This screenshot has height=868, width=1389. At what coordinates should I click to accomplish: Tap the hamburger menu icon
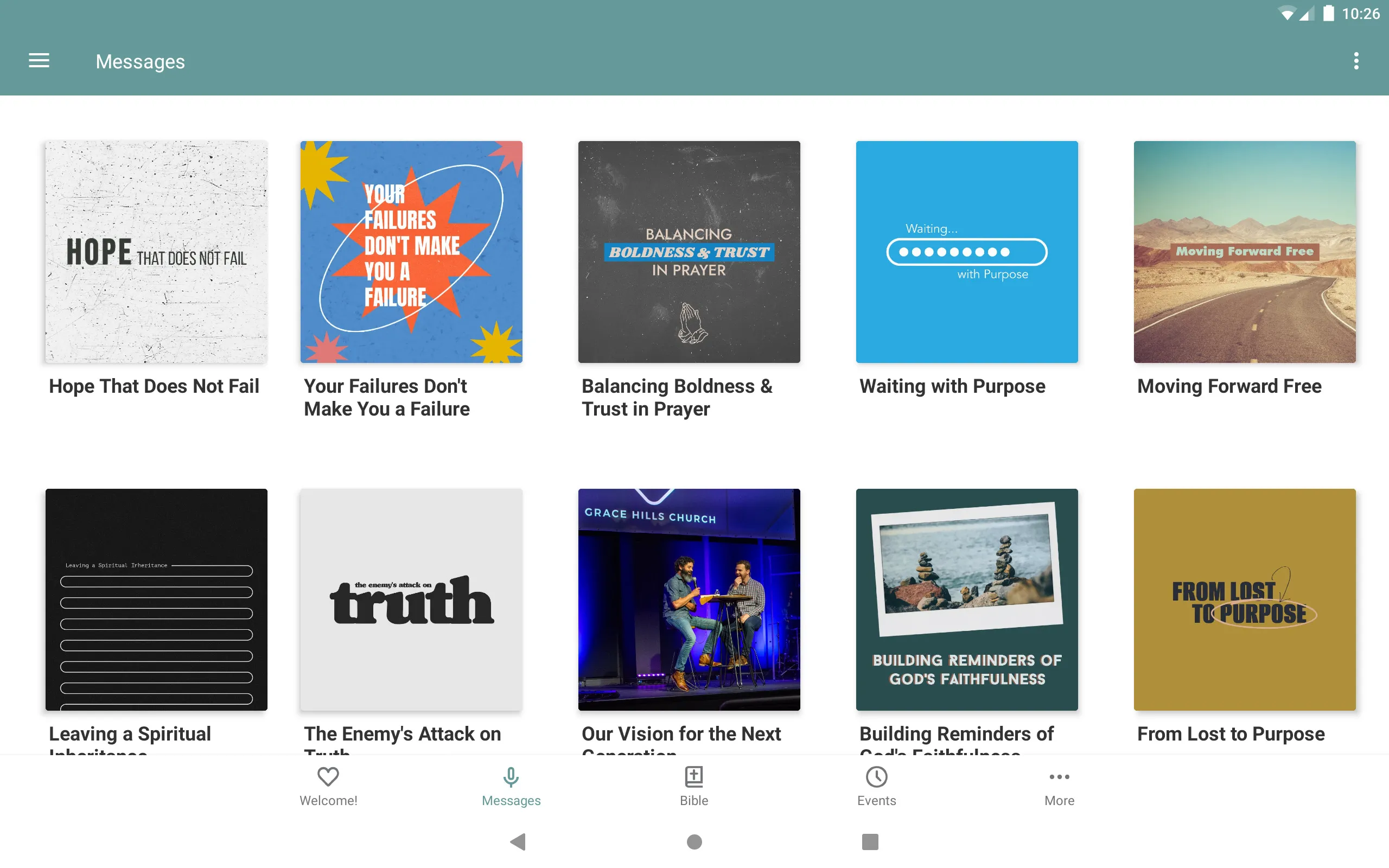click(x=39, y=60)
